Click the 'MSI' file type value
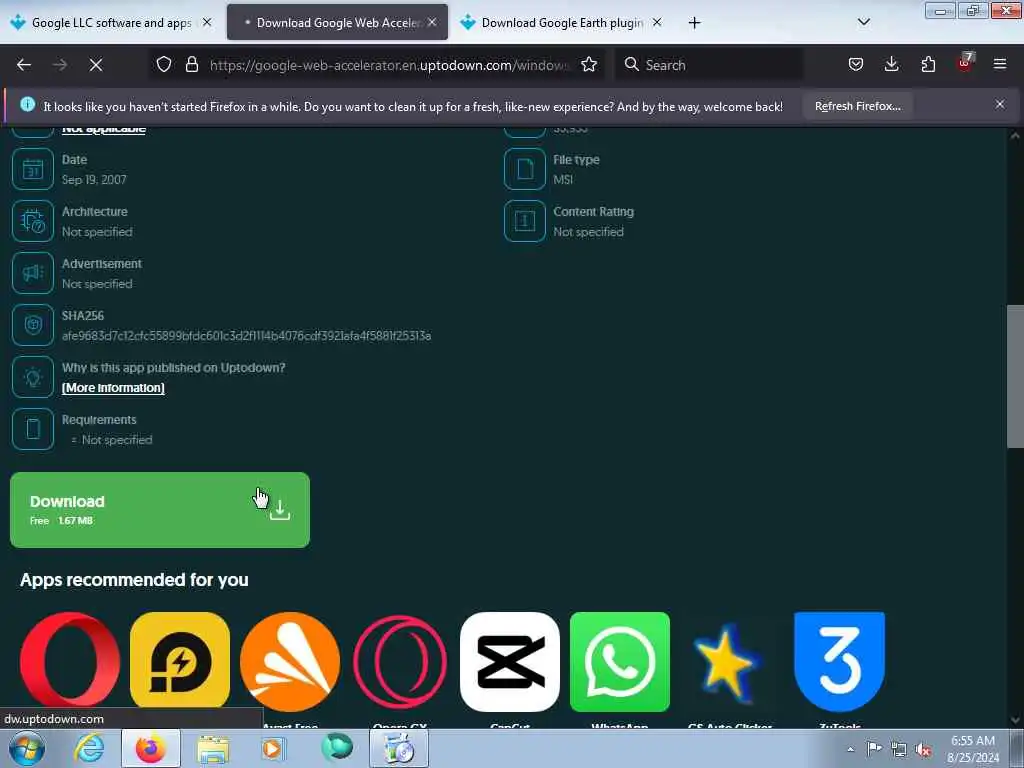The width and height of the screenshot is (1024, 768). [563, 180]
